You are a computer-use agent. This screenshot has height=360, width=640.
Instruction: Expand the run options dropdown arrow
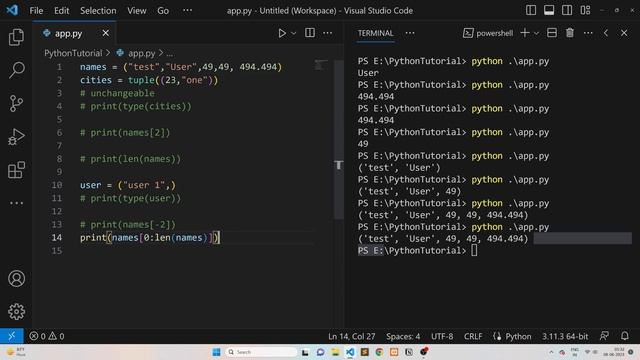point(293,33)
